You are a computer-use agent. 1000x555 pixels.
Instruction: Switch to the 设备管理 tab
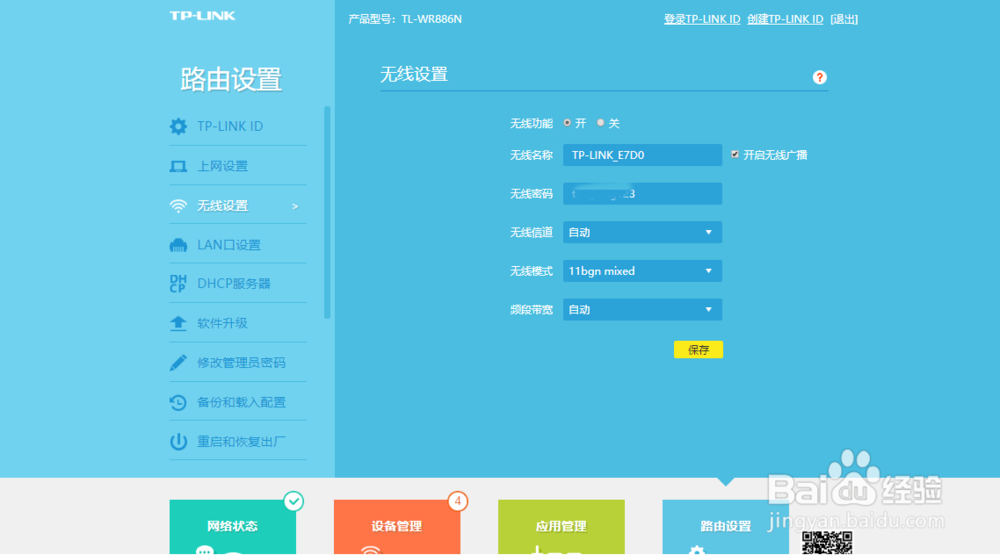(x=397, y=527)
